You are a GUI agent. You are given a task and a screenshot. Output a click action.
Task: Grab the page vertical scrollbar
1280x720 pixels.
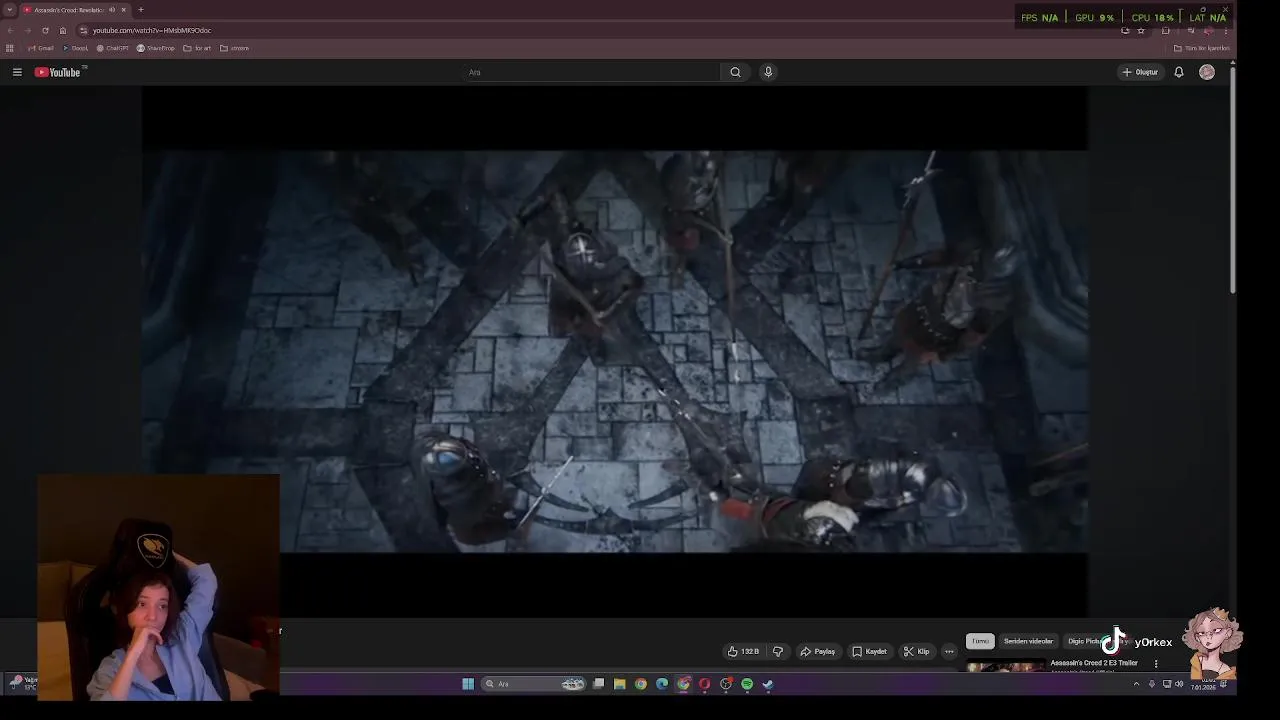[1233, 180]
